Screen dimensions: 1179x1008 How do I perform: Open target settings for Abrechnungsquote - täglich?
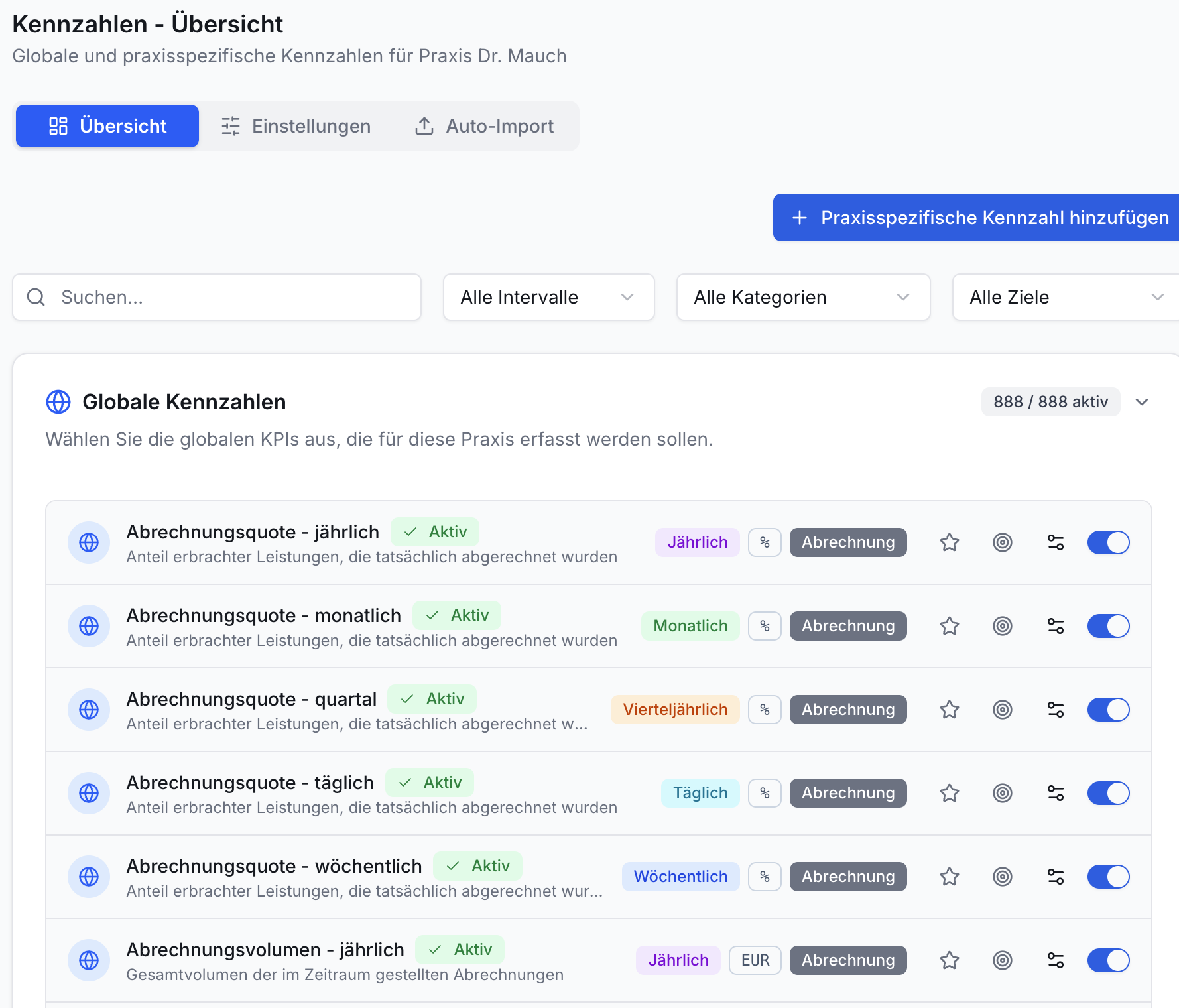point(1003,793)
